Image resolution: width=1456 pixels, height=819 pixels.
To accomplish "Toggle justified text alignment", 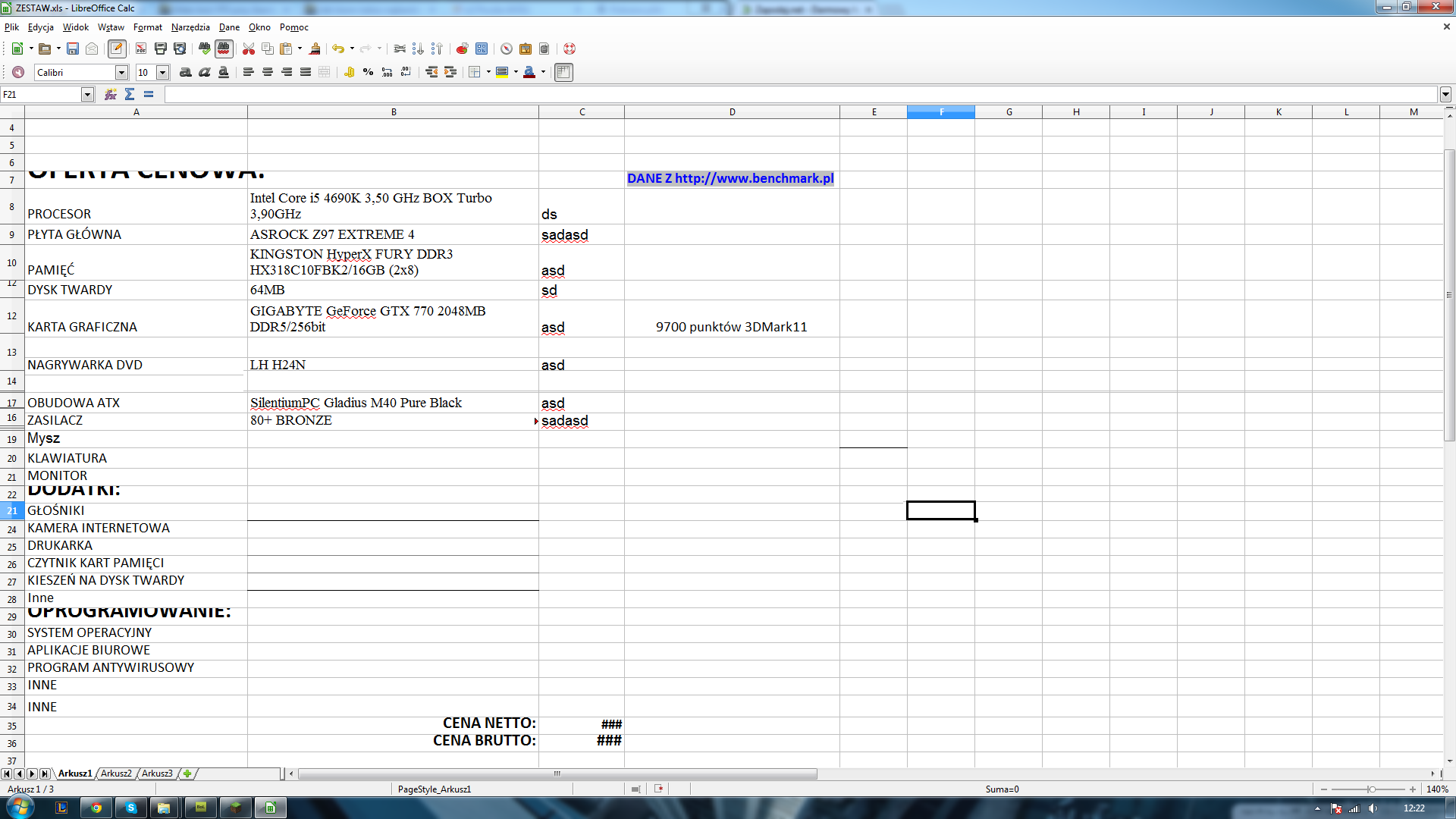I will point(305,72).
